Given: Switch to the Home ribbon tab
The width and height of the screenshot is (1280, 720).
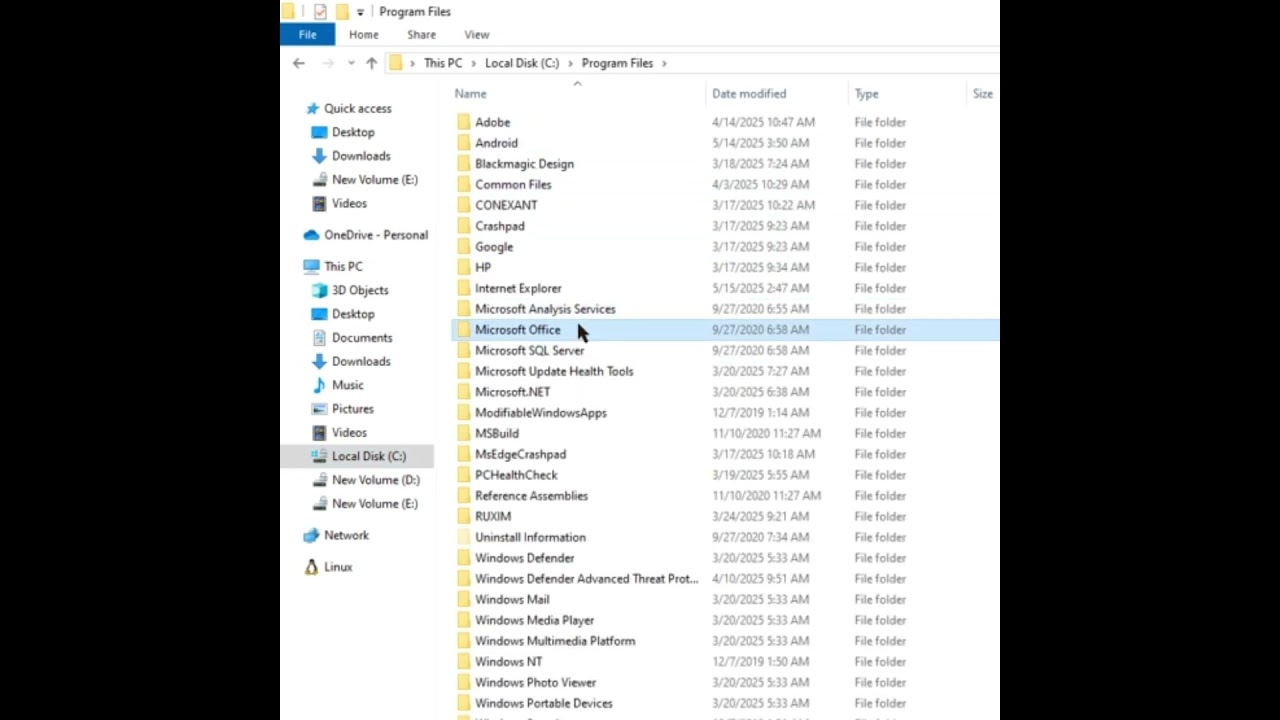Looking at the screenshot, I should click(x=364, y=35).
